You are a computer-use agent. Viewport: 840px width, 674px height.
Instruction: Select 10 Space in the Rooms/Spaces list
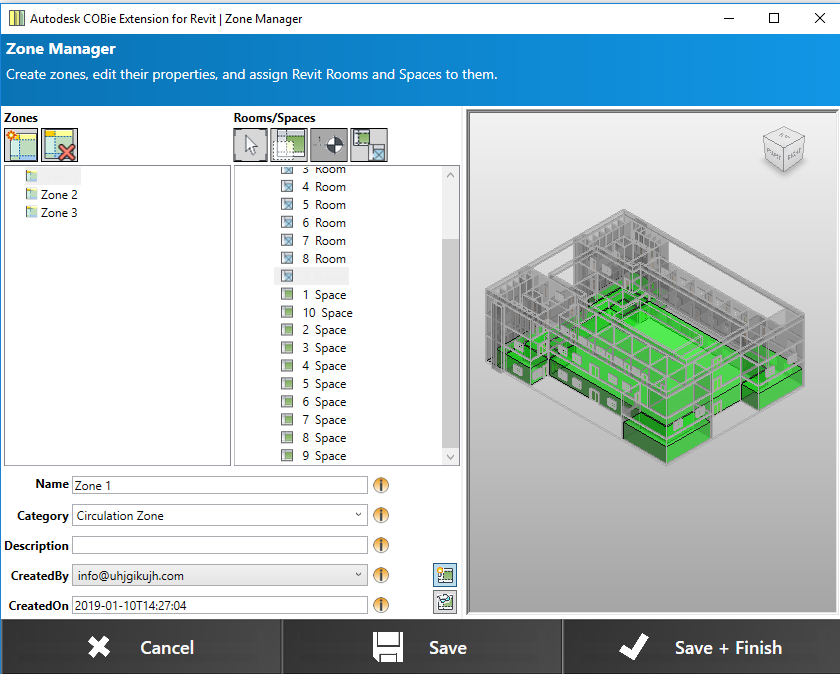pyautogui.click(x=327, y=313)
